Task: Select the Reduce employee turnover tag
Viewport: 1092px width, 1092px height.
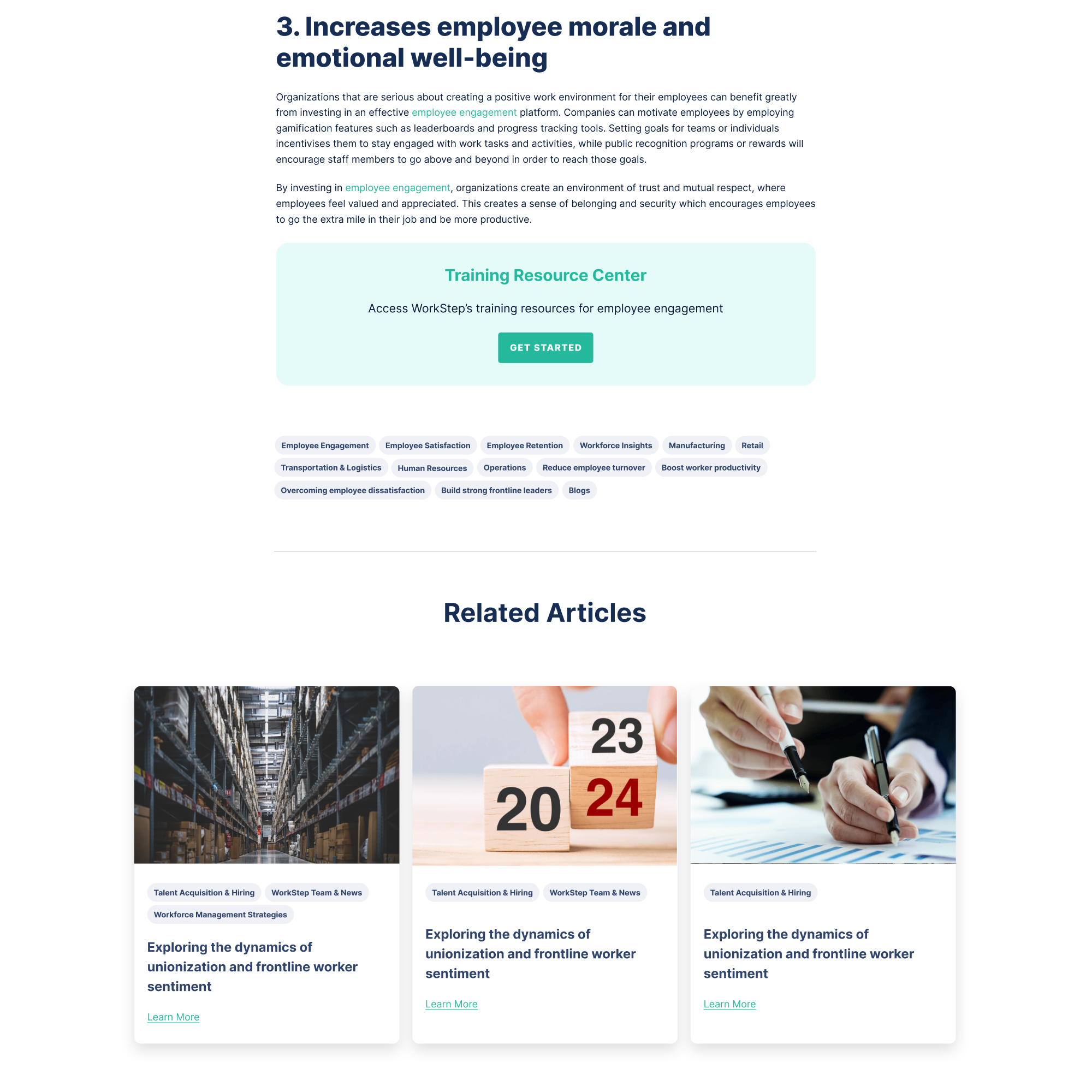Action: [x=593, y=467]
